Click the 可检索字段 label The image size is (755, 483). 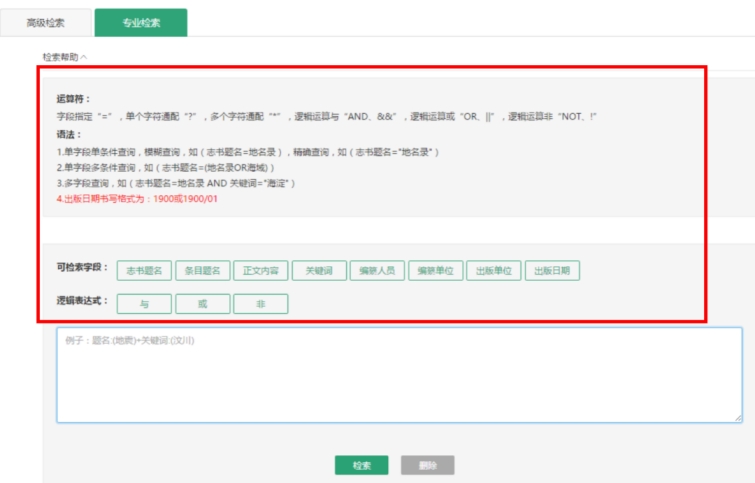[82, 269]
